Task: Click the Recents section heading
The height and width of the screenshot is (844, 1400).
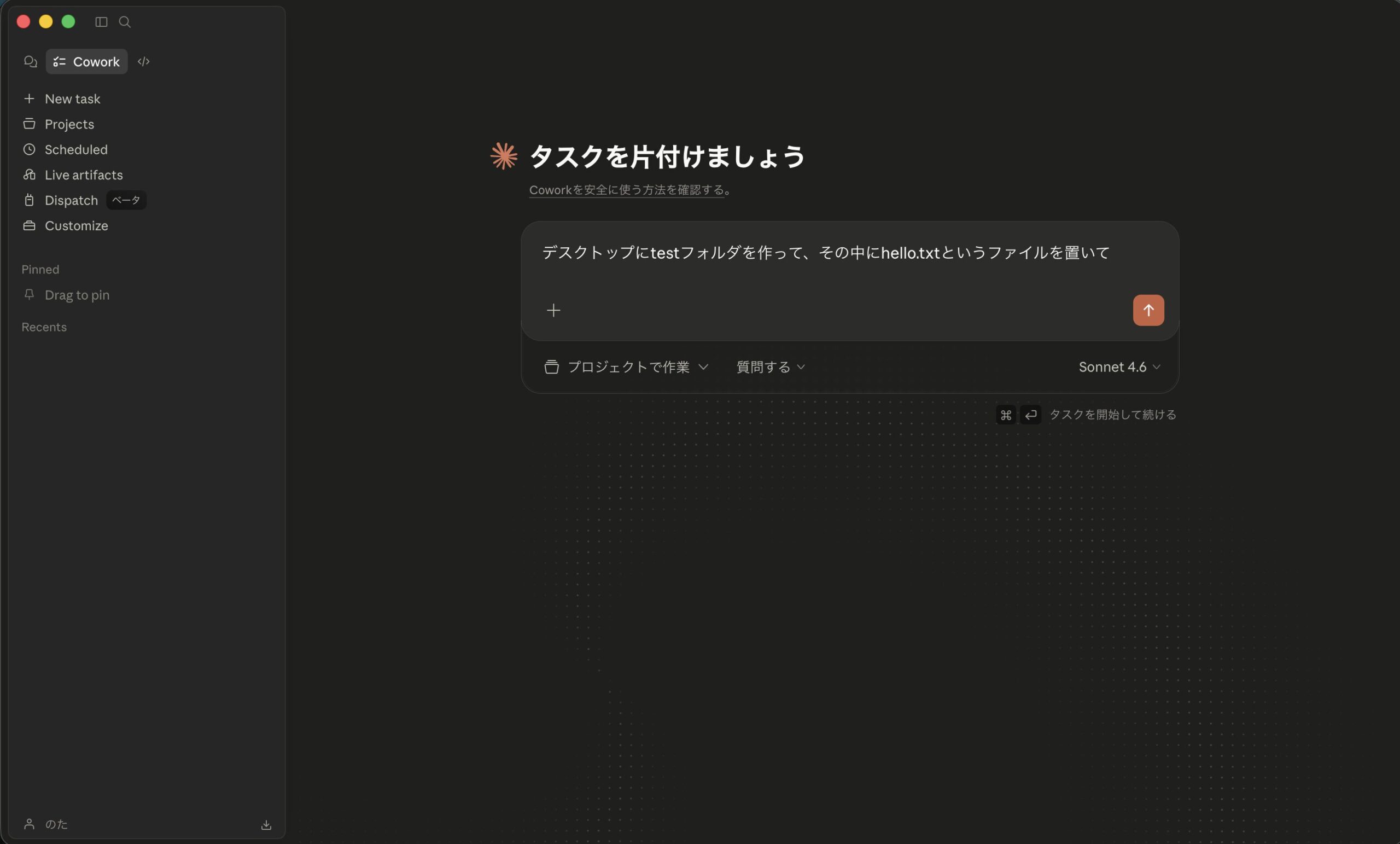Action: click(44, 327)
